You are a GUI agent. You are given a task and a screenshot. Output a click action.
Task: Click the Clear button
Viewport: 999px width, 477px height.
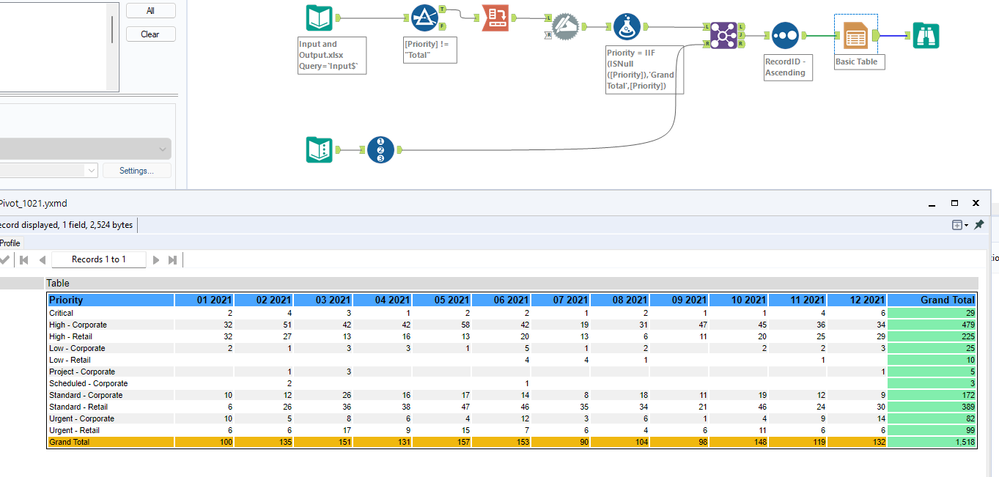(x=150, y=34)
